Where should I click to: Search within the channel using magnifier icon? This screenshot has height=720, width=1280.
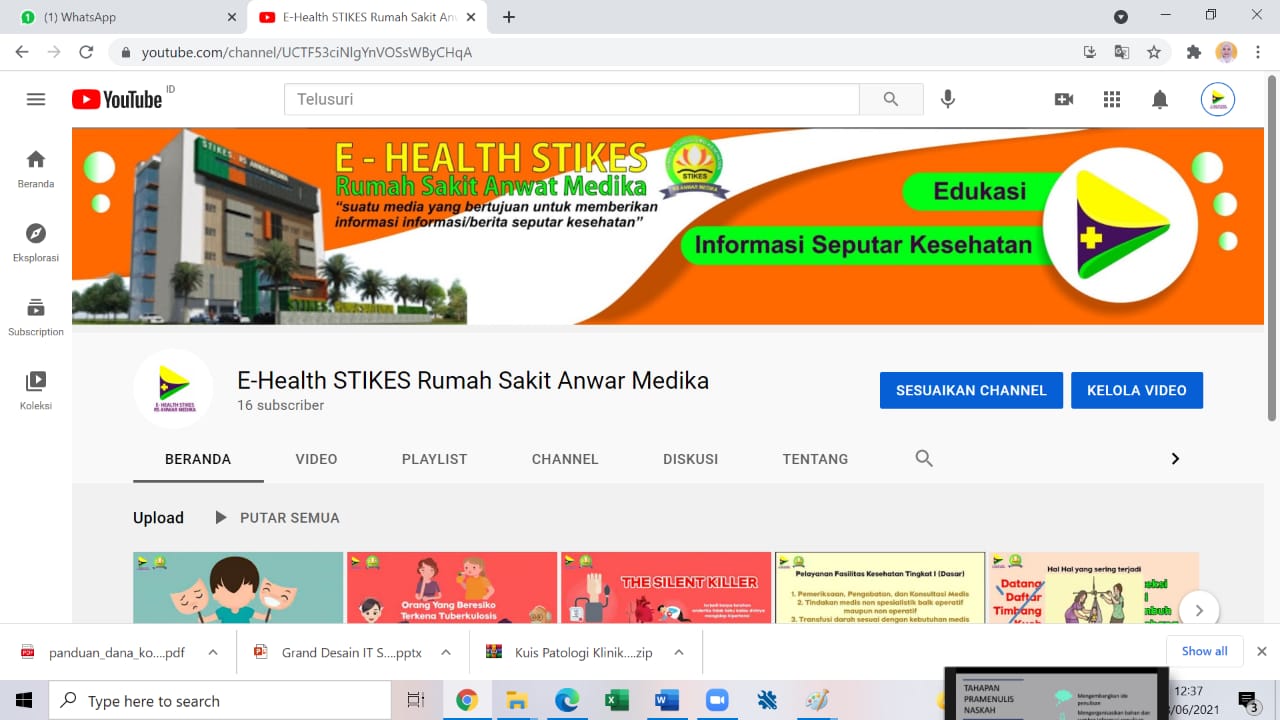[x=924, y=458]
